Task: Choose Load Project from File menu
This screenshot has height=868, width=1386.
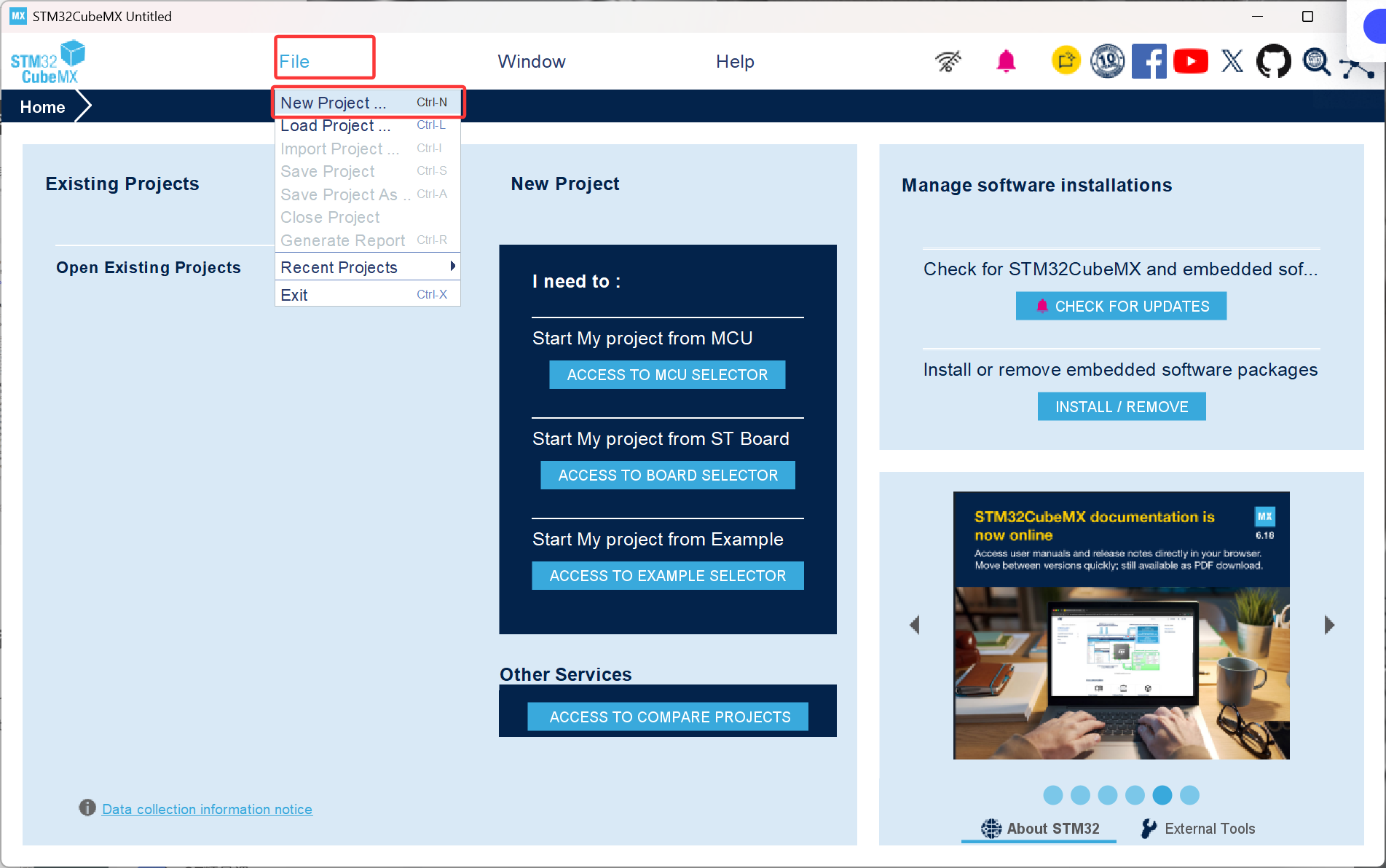Action: [x=368, y=125]
